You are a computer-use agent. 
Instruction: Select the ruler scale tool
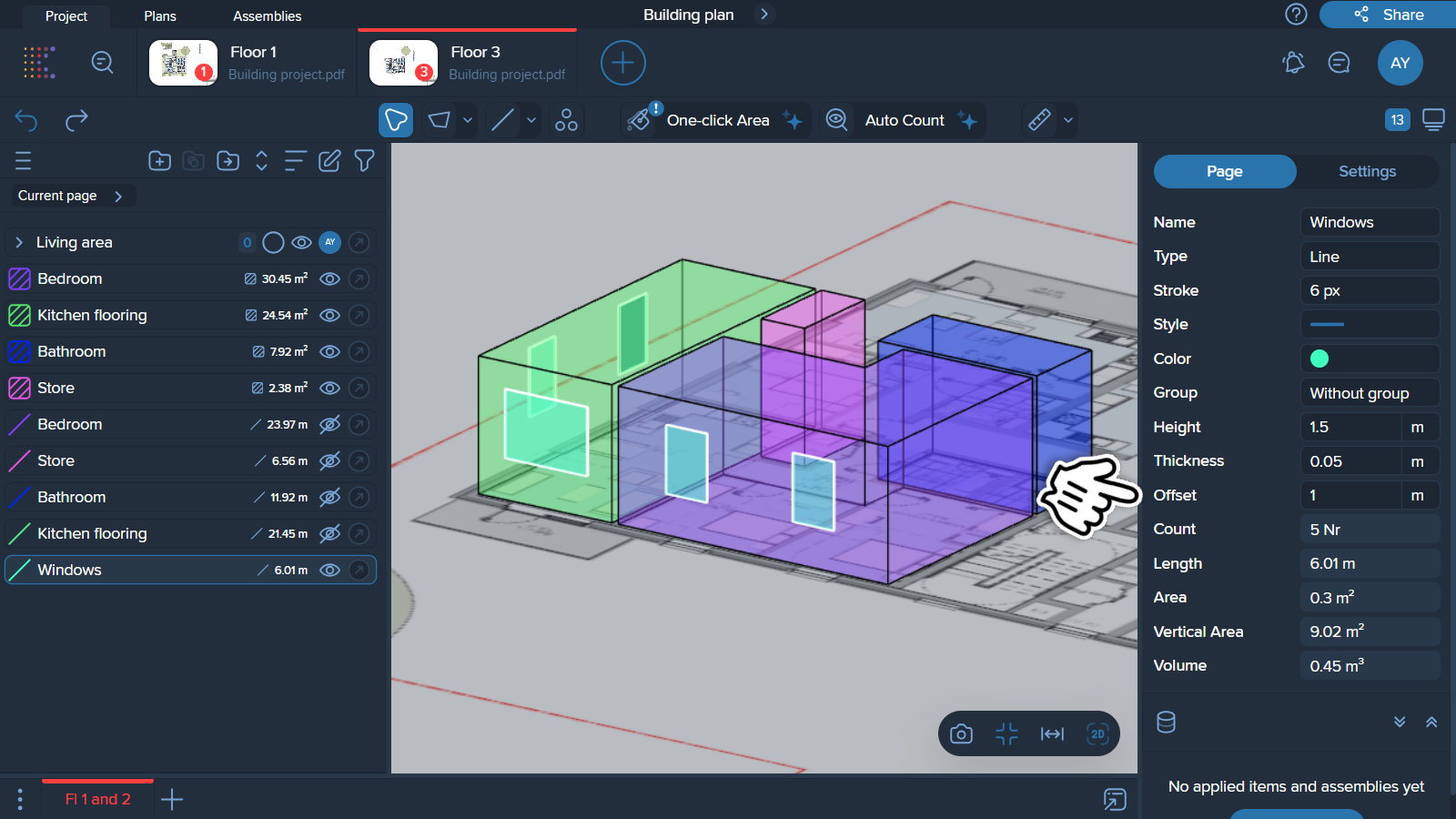1039,120
